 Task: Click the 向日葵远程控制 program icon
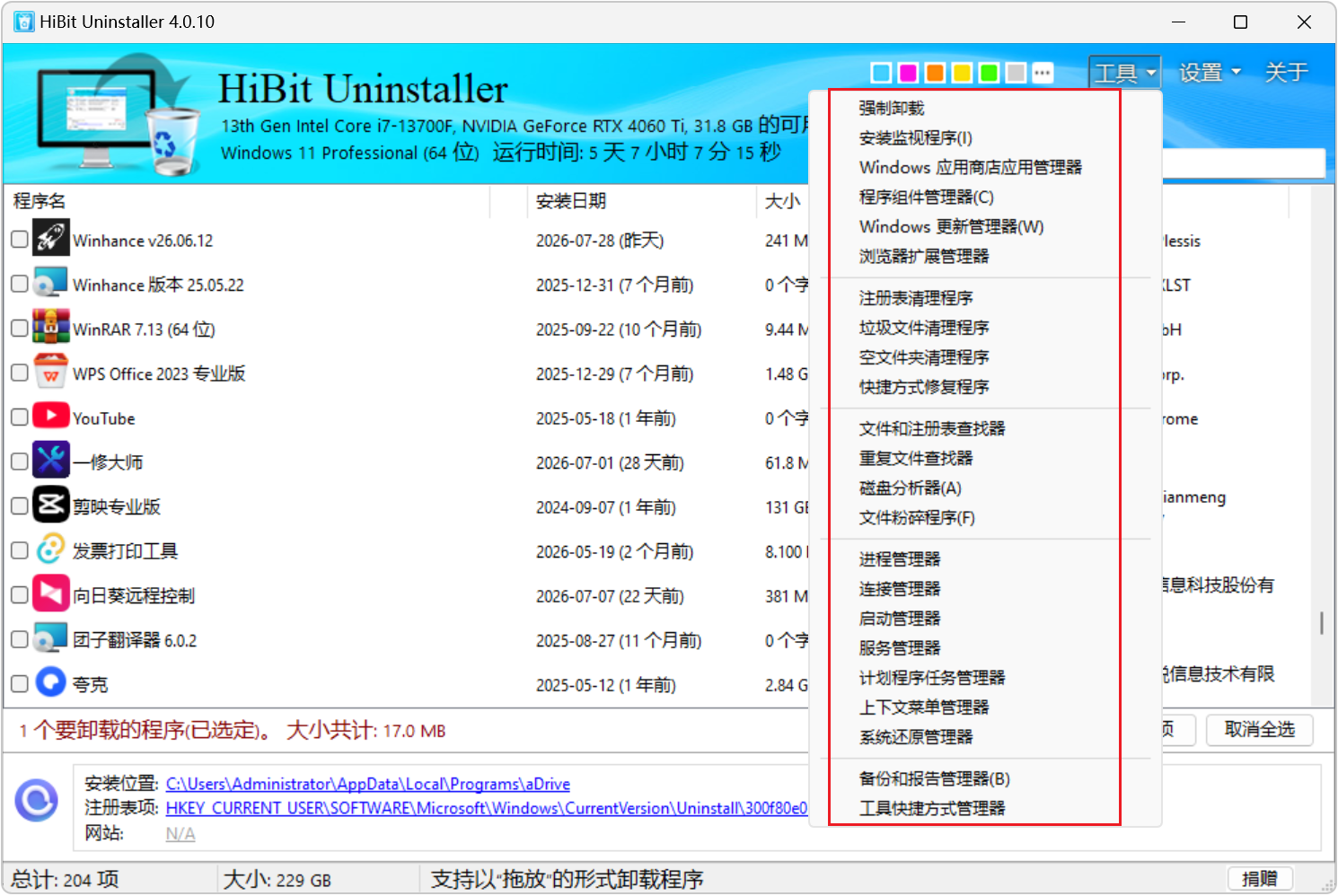click(51, 593)
